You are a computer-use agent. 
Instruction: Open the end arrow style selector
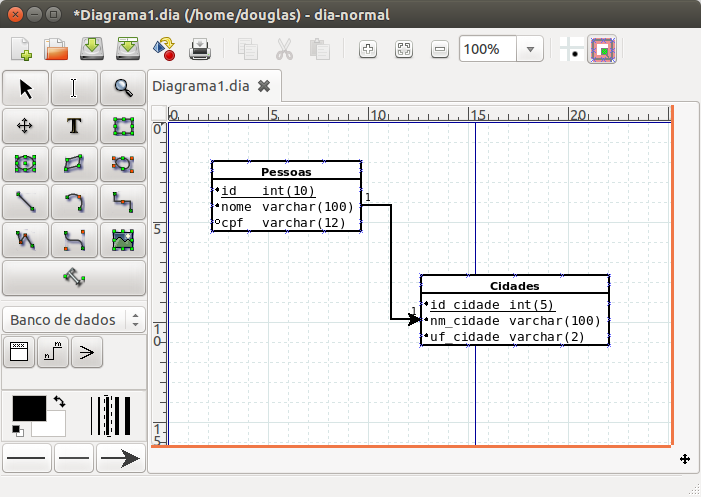coord(122,458)
